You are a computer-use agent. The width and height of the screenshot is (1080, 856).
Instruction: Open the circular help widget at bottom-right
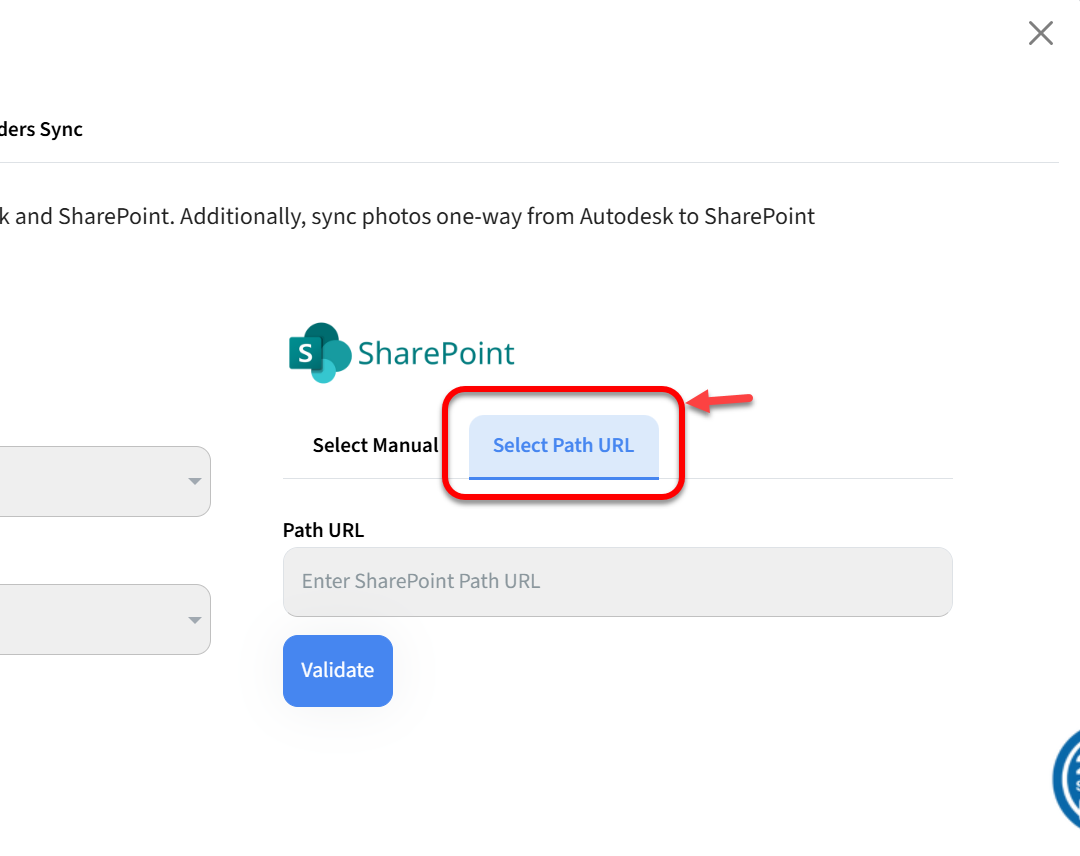pos(1066,780)
